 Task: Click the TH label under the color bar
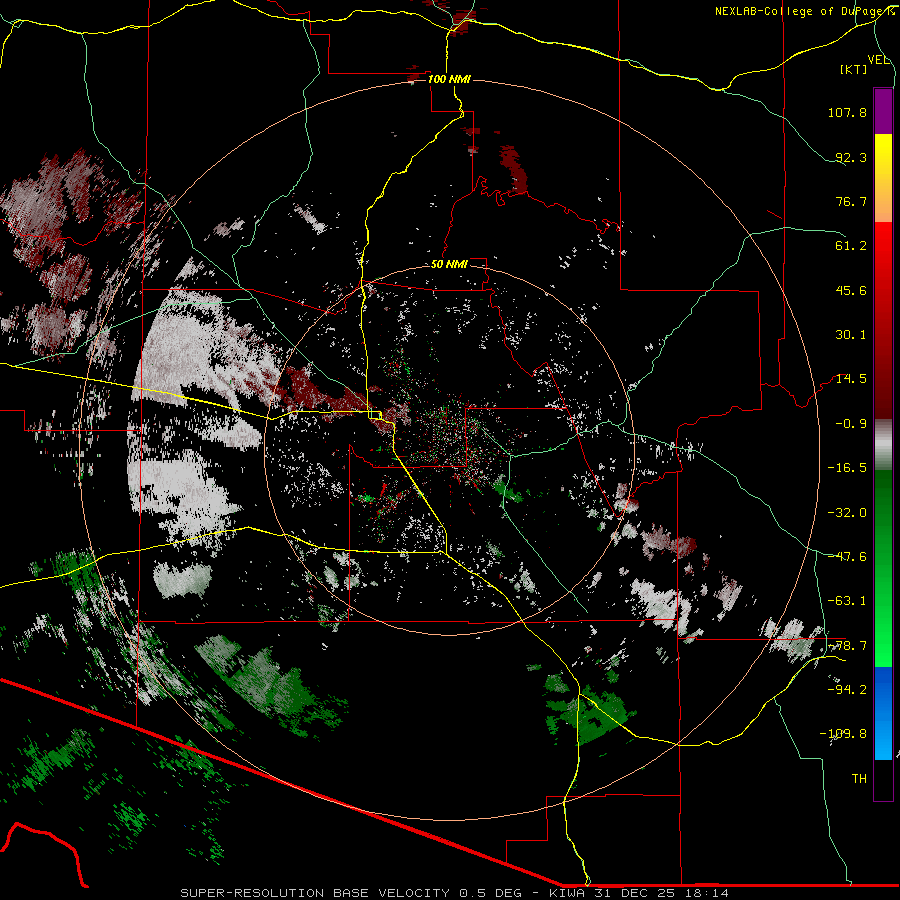pos(859,779)
